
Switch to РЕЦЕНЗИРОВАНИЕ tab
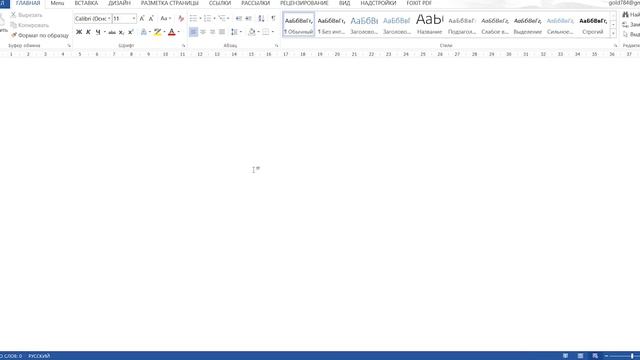[304, 3]
